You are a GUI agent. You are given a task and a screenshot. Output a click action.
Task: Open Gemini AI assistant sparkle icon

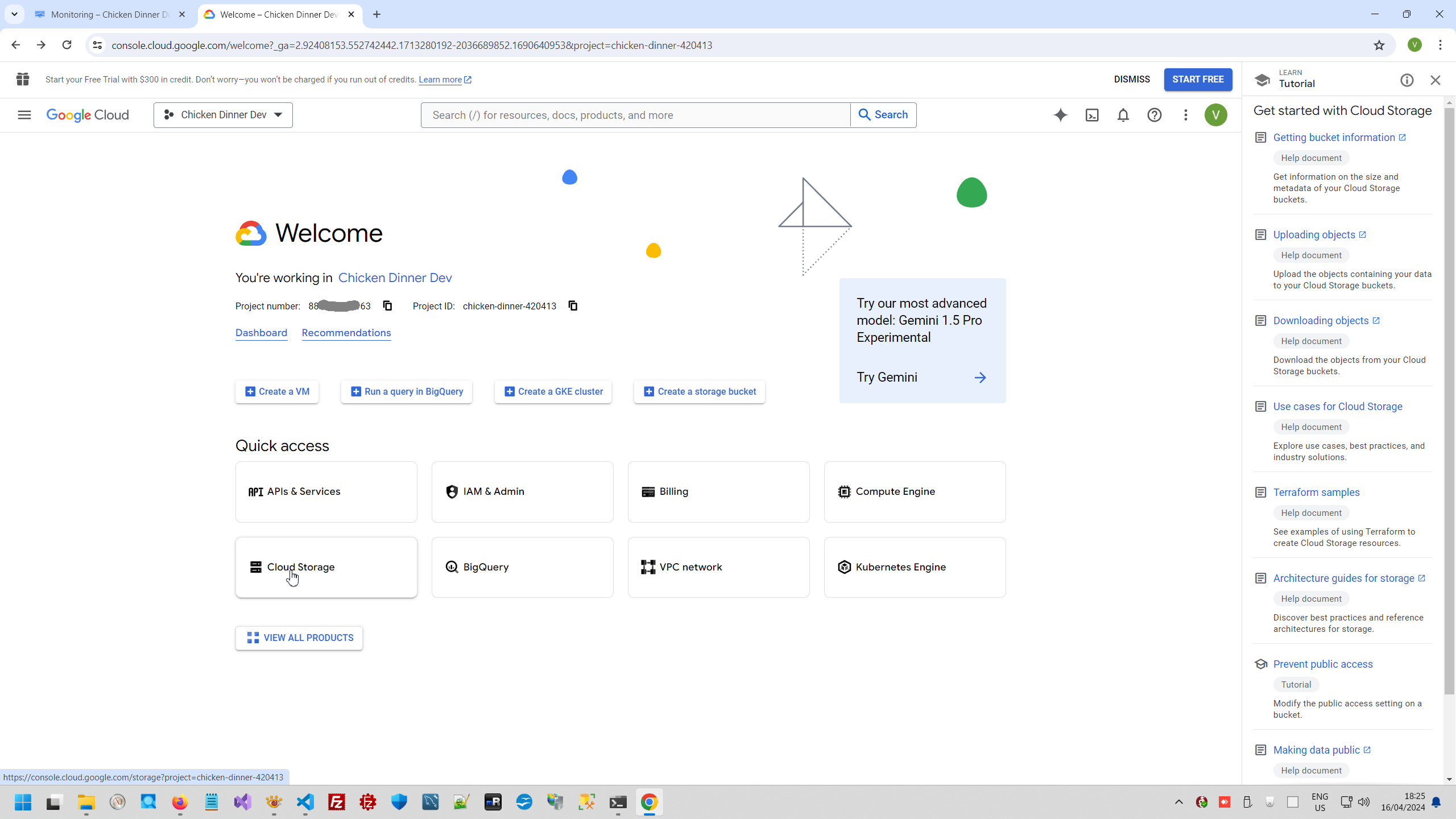click(1060, 115)
